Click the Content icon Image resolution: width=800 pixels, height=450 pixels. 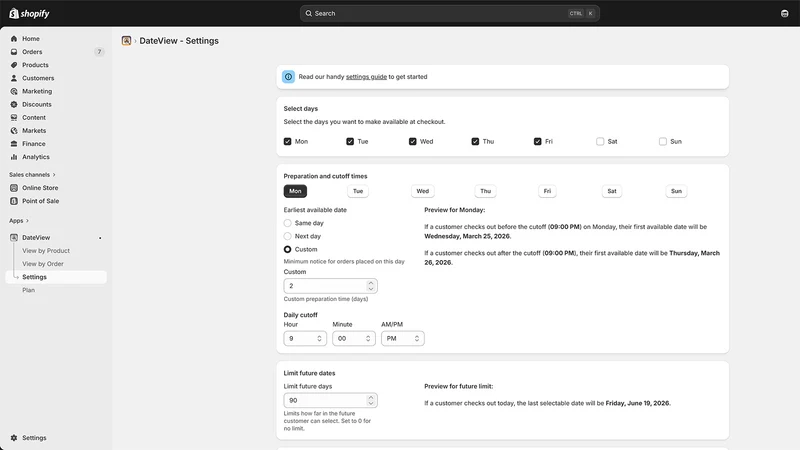coord(14,117)
